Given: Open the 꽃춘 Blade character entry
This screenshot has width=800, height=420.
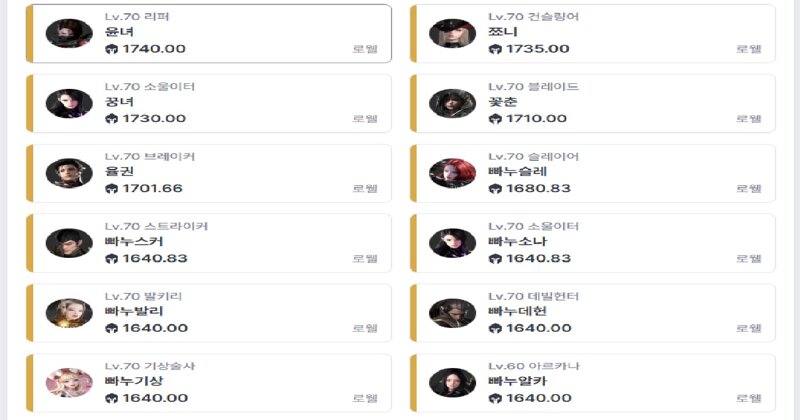Looking at the screenshot, I should [593, 104].
